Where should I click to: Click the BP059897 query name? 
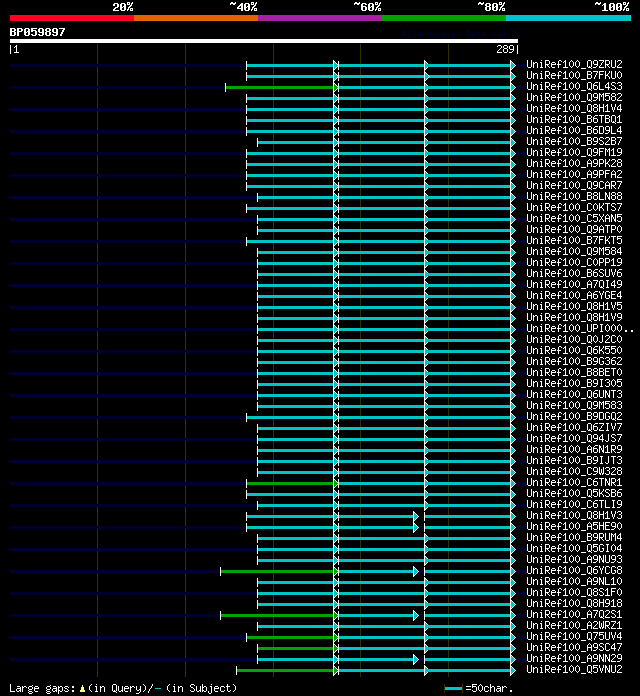point(37,32)
